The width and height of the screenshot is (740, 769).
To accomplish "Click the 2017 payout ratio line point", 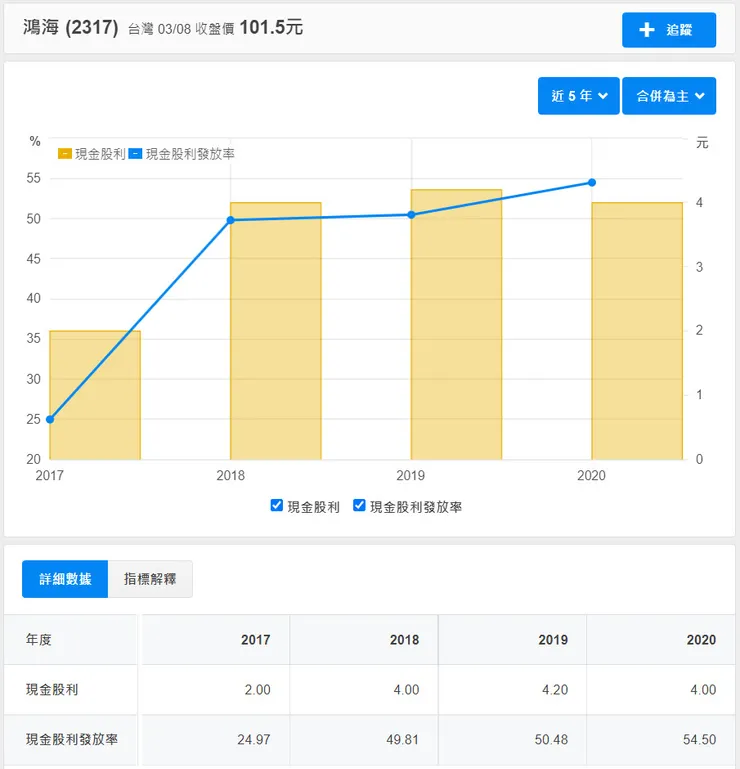I will click(50, 419).
